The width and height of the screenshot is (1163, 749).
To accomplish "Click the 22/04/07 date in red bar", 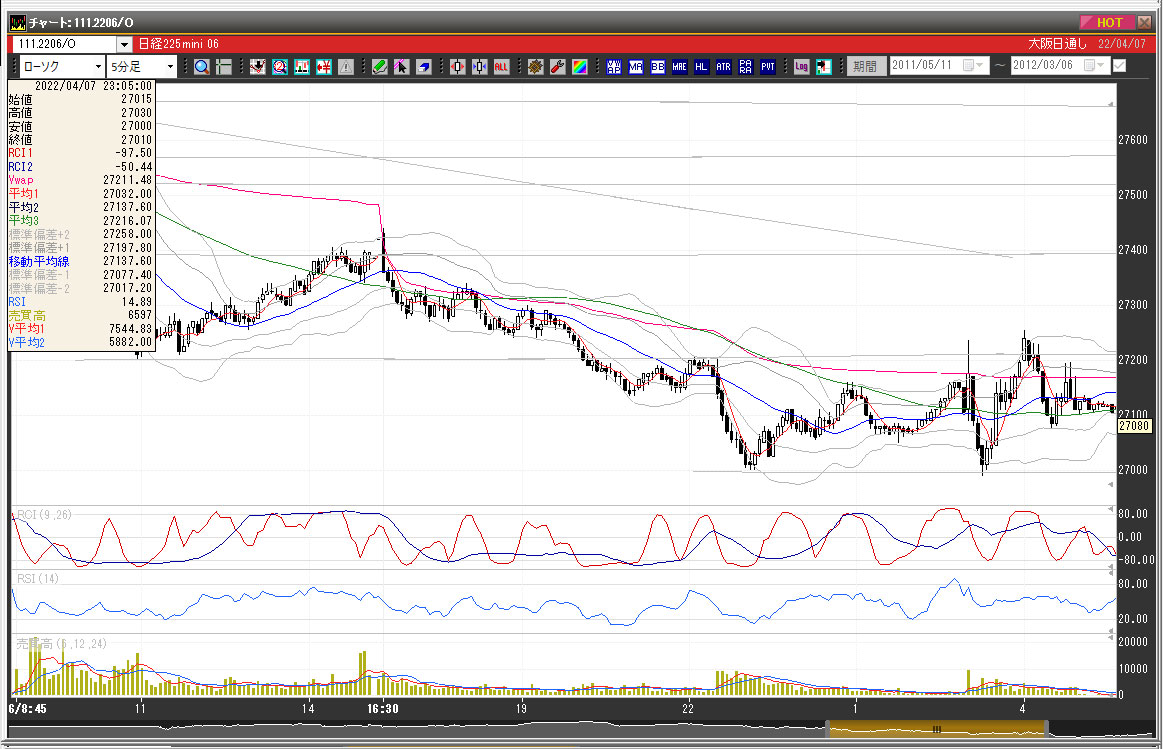I will tap(1122, 44).
